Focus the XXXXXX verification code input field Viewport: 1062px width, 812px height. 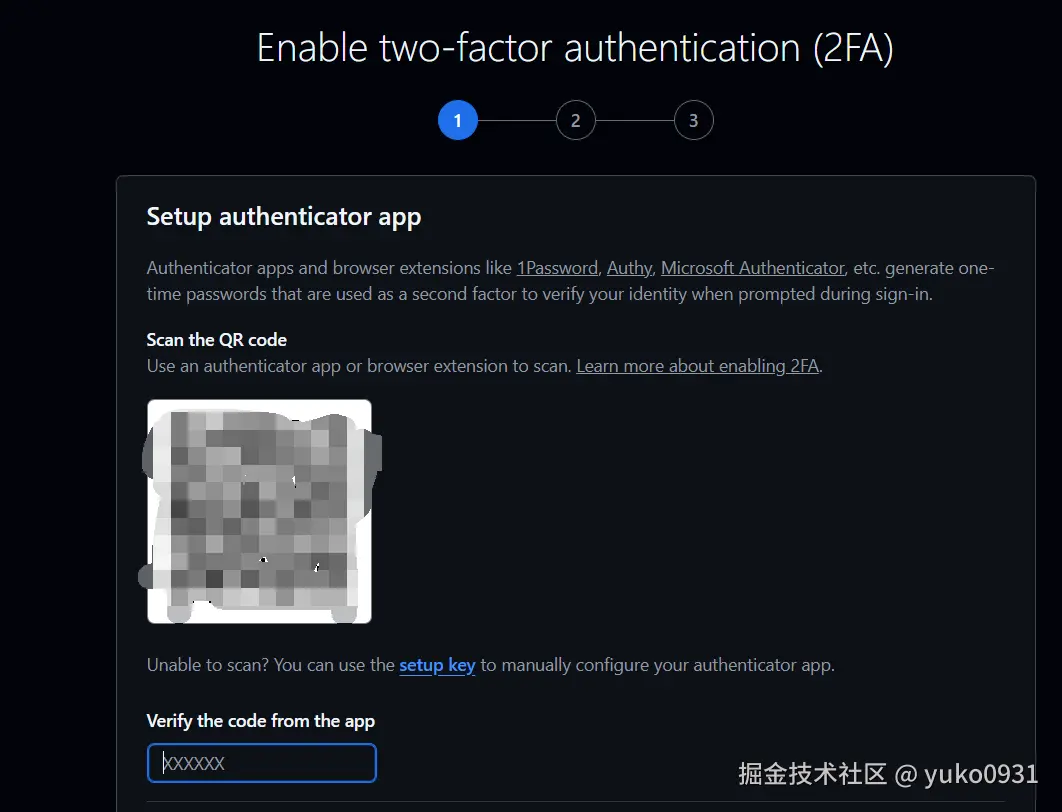[x=261, y=763]
